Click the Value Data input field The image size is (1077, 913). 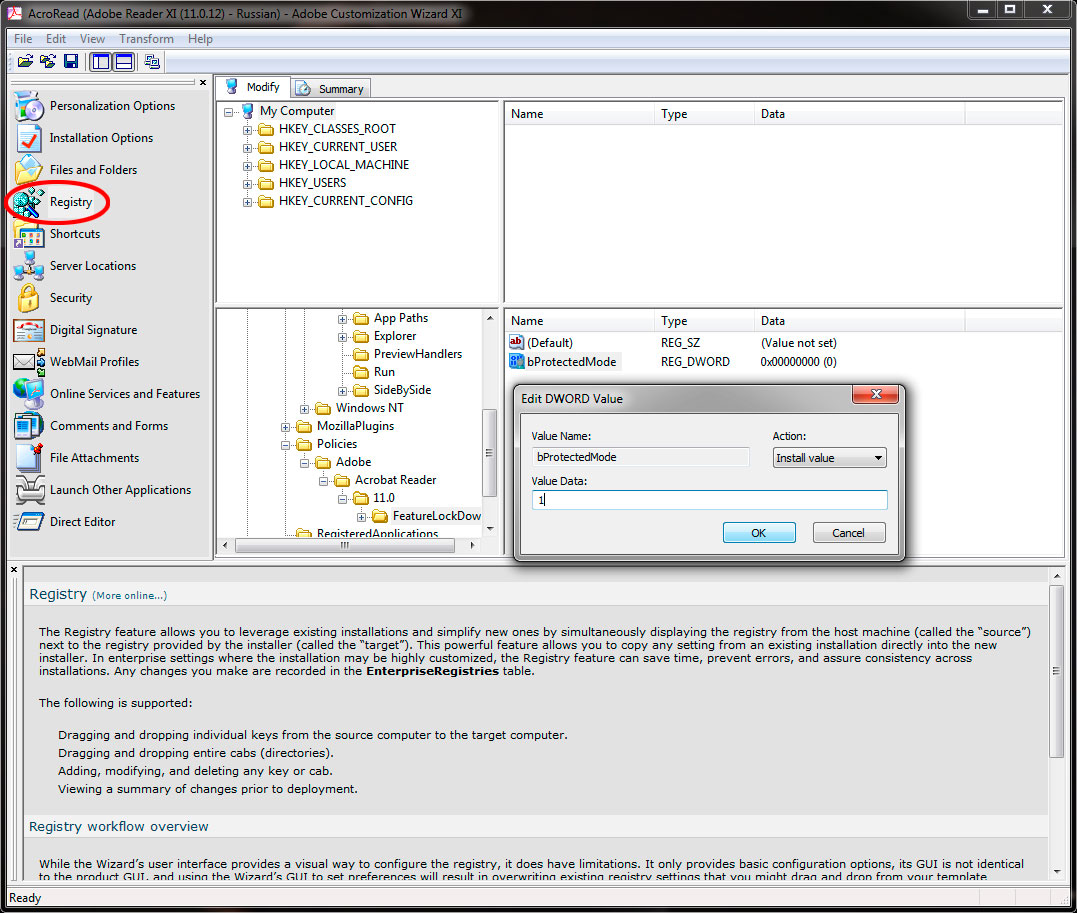point(709,499)
